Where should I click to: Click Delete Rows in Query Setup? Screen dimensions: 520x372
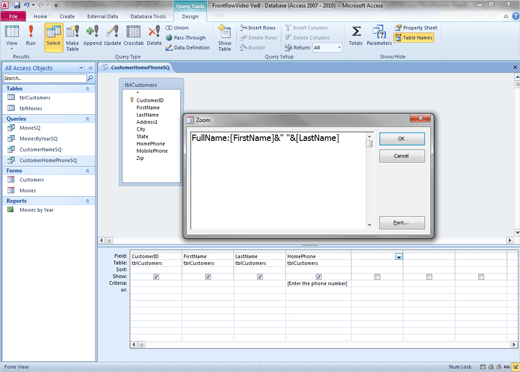258,38
